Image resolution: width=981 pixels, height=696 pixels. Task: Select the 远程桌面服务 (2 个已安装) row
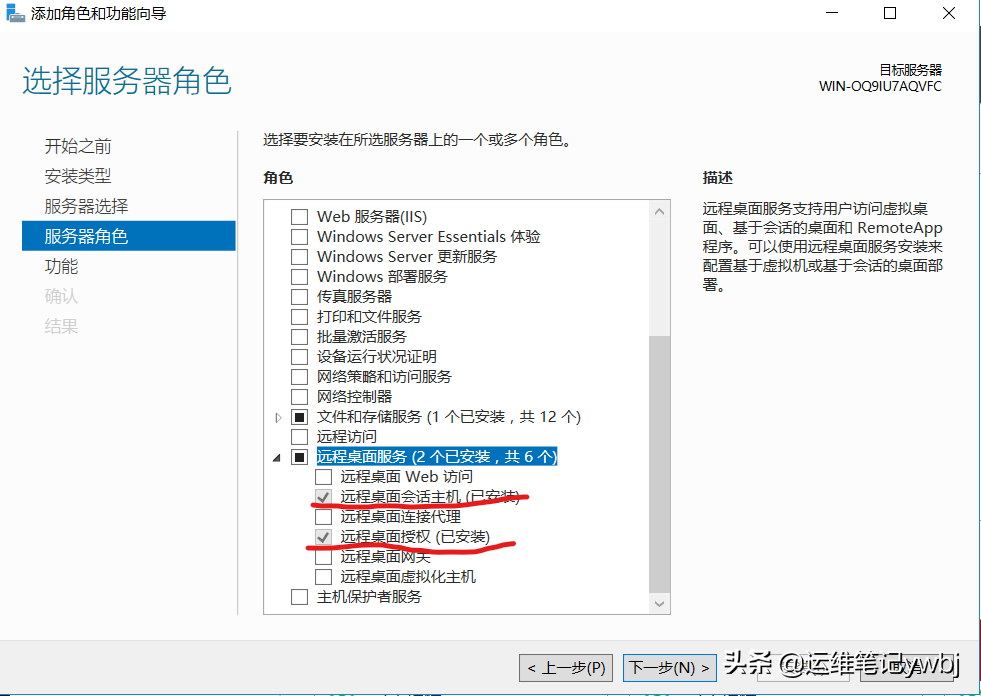437,457
